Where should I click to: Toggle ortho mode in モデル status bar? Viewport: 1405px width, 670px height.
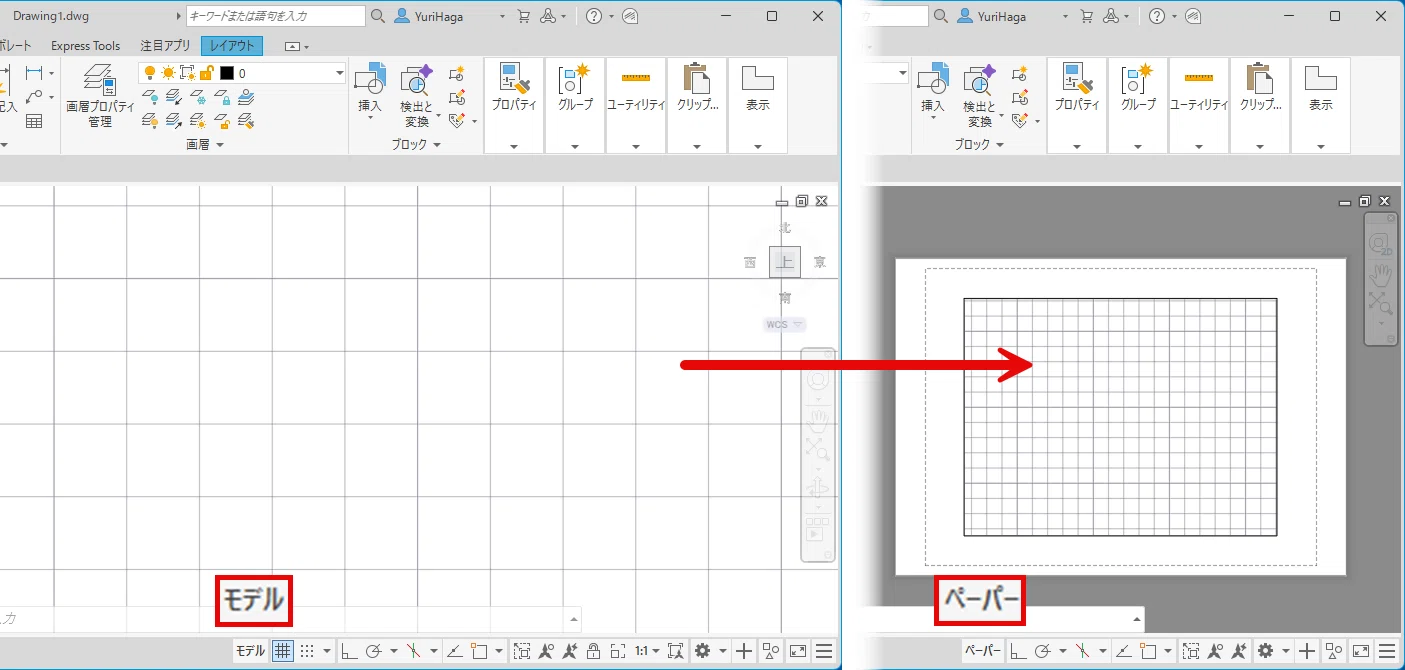pyautogui.click(x=349, y=651)
